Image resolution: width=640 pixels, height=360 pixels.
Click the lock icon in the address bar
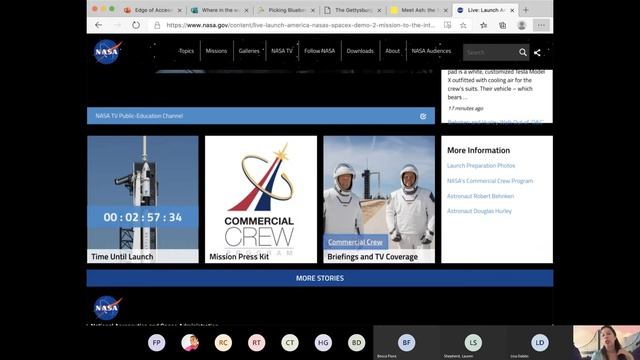coord(157,25)
